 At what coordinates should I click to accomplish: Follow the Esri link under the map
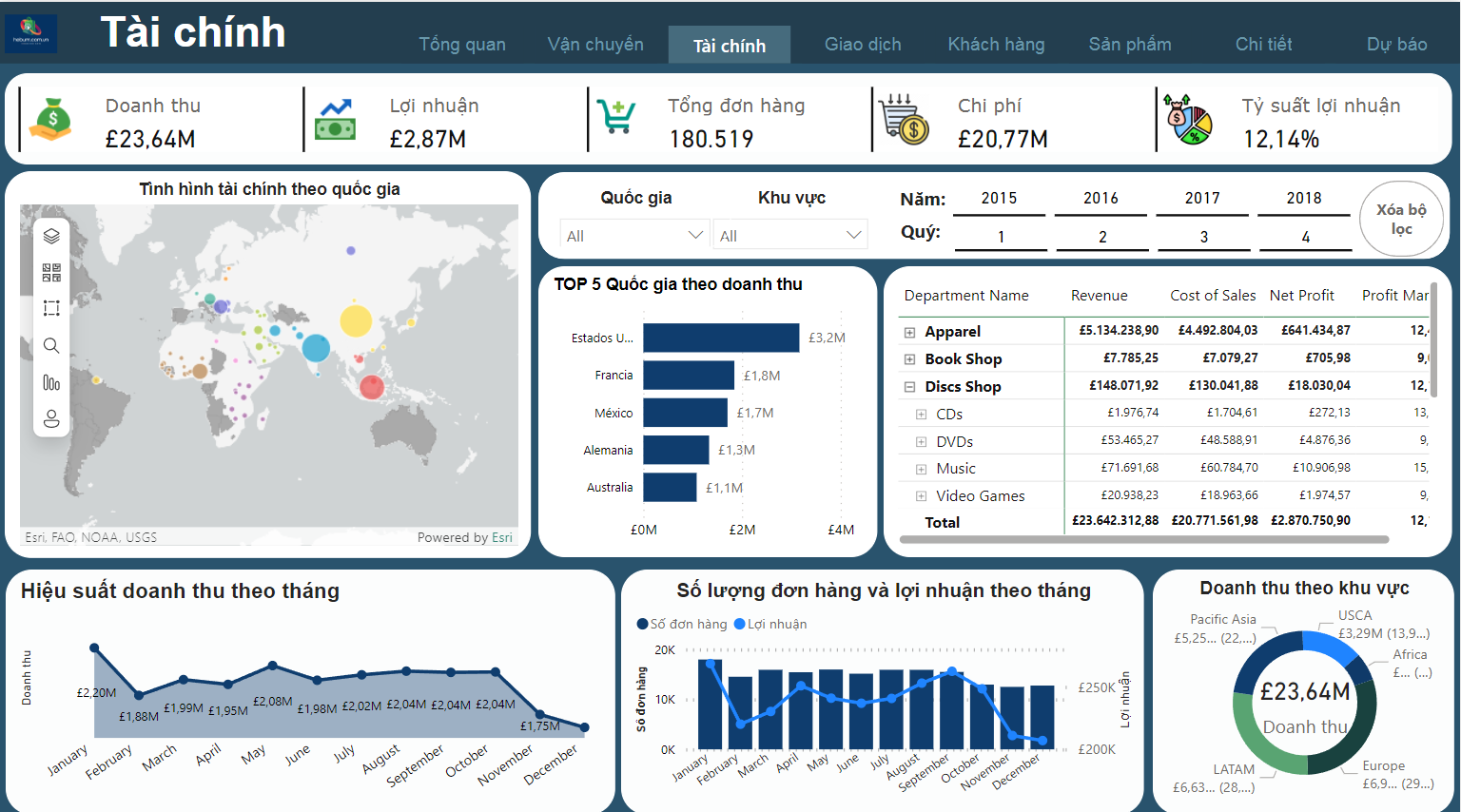[x=501, y=537]
